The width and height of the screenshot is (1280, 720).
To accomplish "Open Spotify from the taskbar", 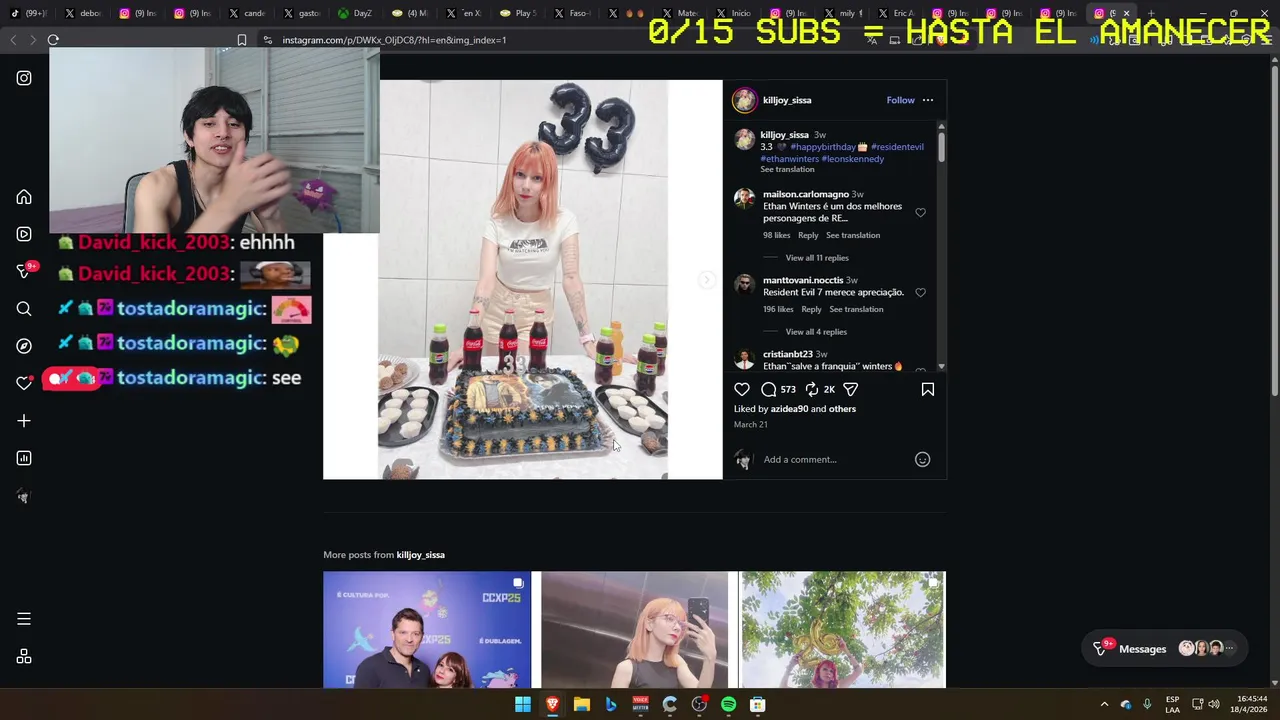I will pyautogui.click(x=728, y=704).
